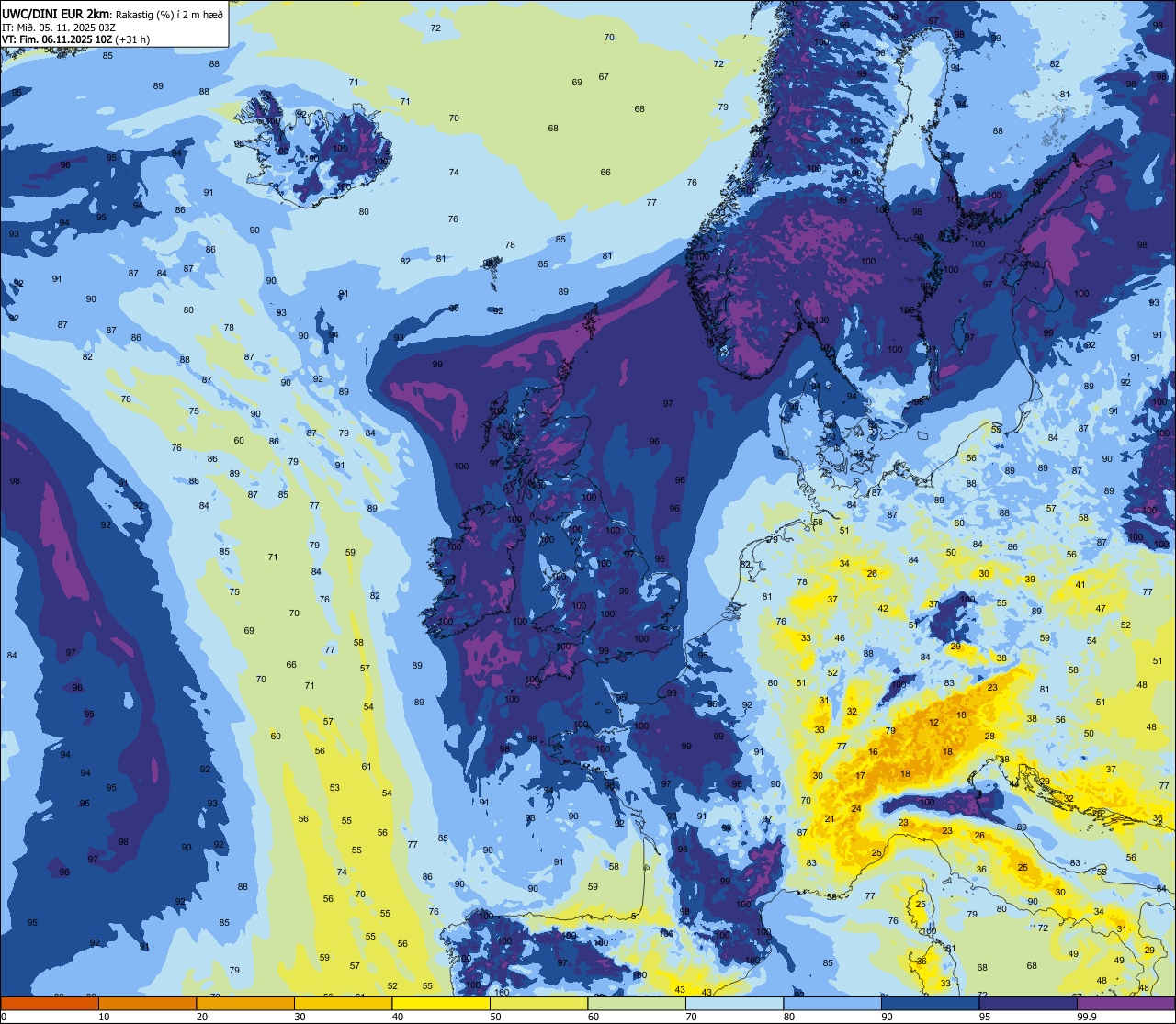Click 'Rakastig (%) í 2 m hæð' label

pyautogui.click(x=169, y=14)
